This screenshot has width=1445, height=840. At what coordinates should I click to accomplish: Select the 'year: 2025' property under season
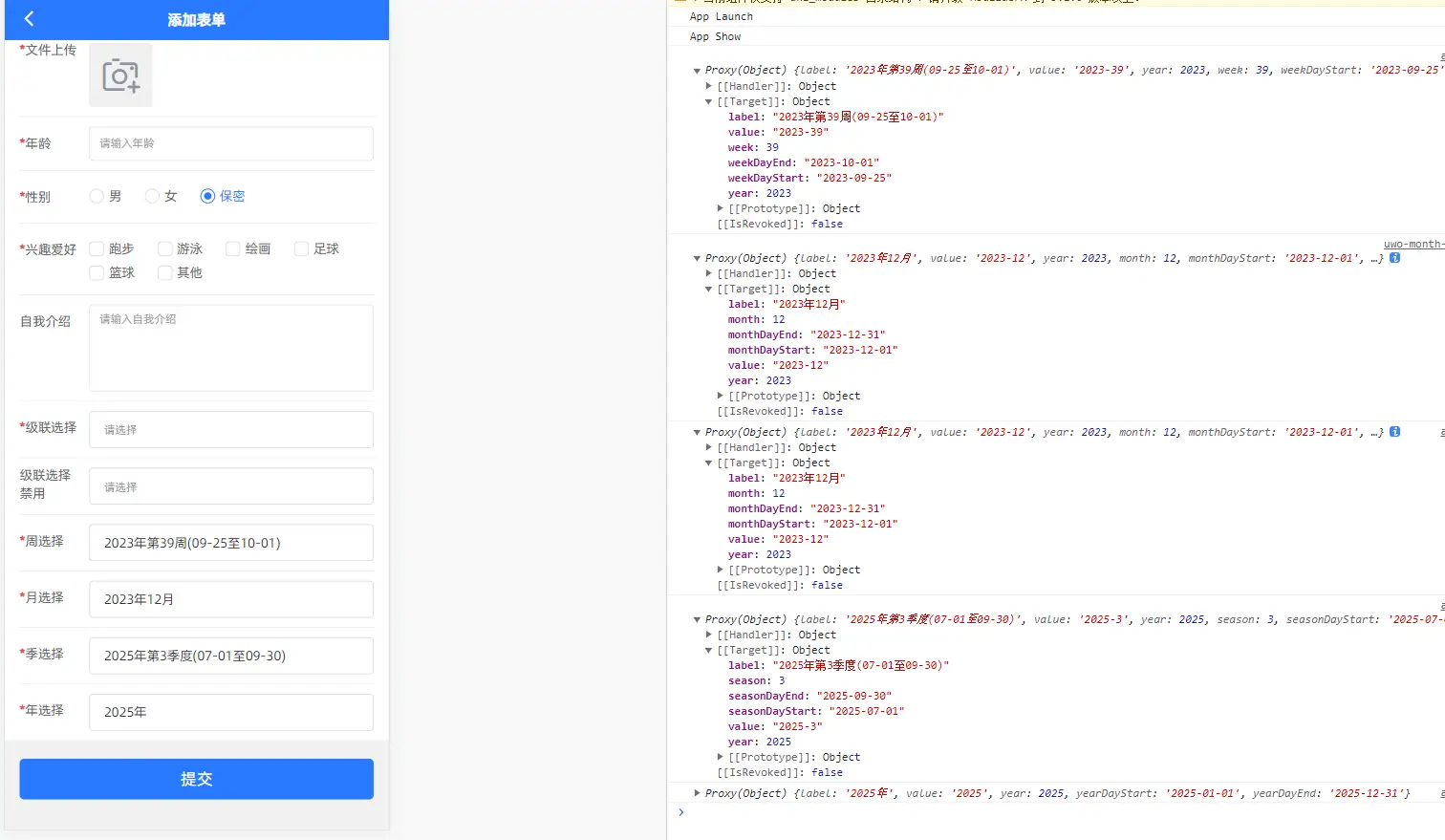coord(760,742)
